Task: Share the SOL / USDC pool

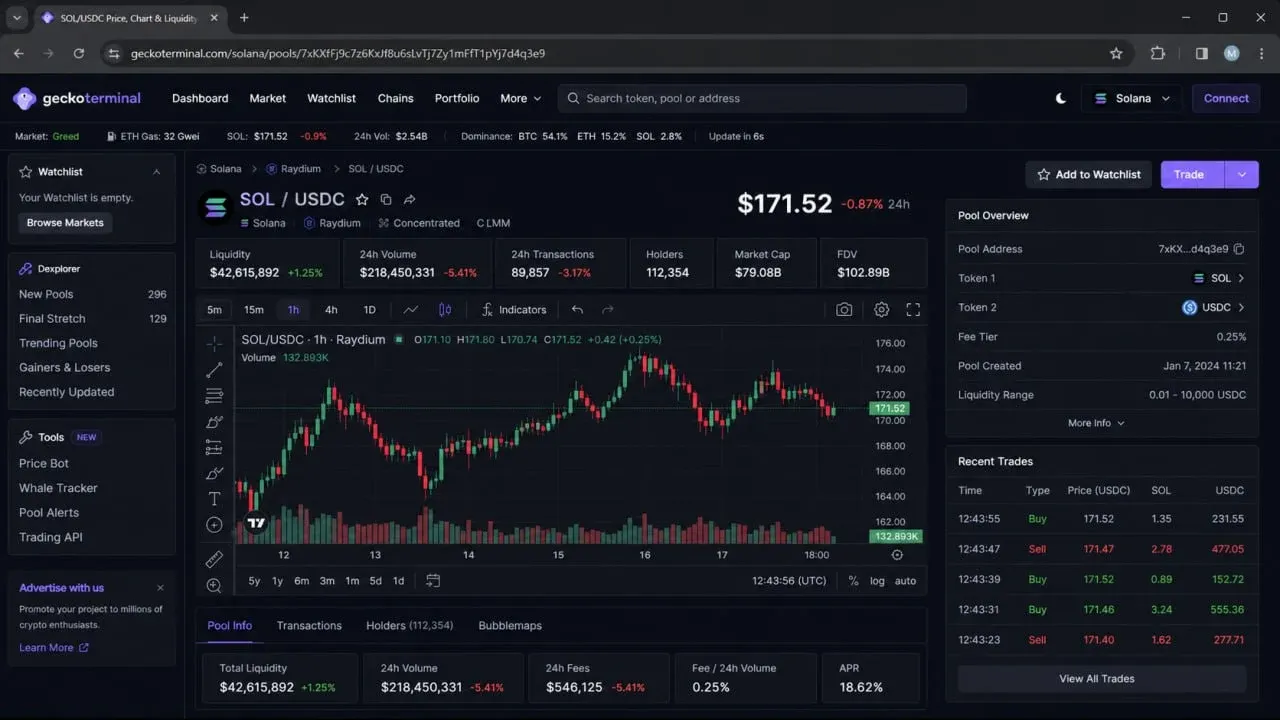Action: (x=409, y=200)
